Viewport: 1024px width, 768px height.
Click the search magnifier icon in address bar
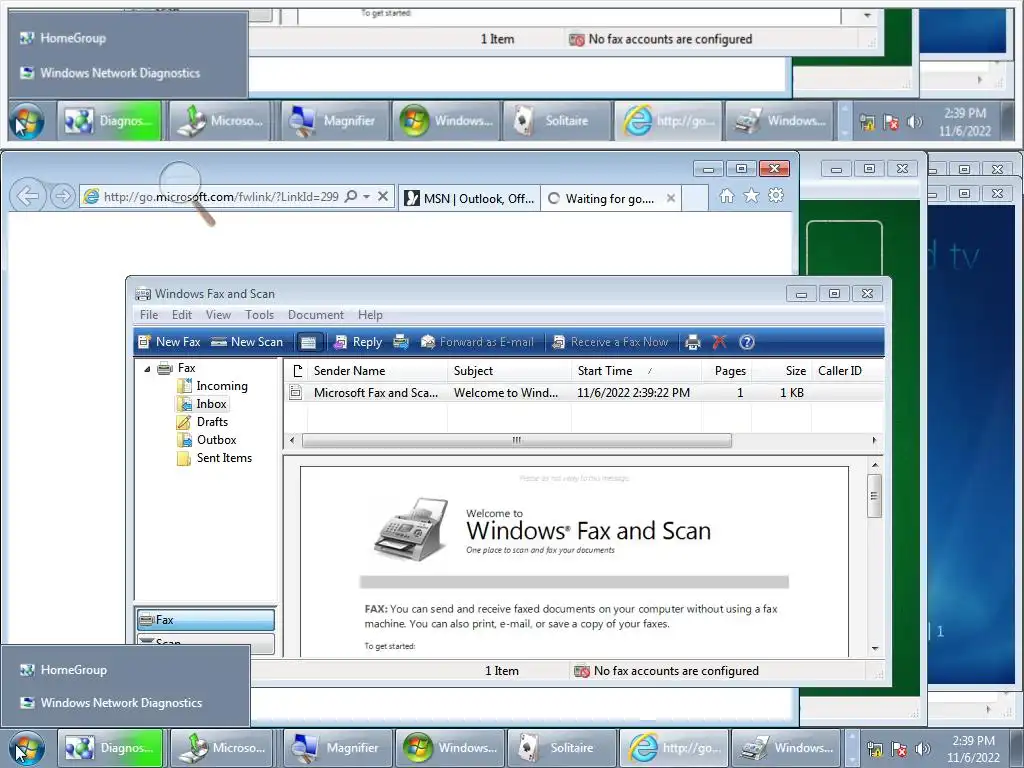click(x=351, y=197)
